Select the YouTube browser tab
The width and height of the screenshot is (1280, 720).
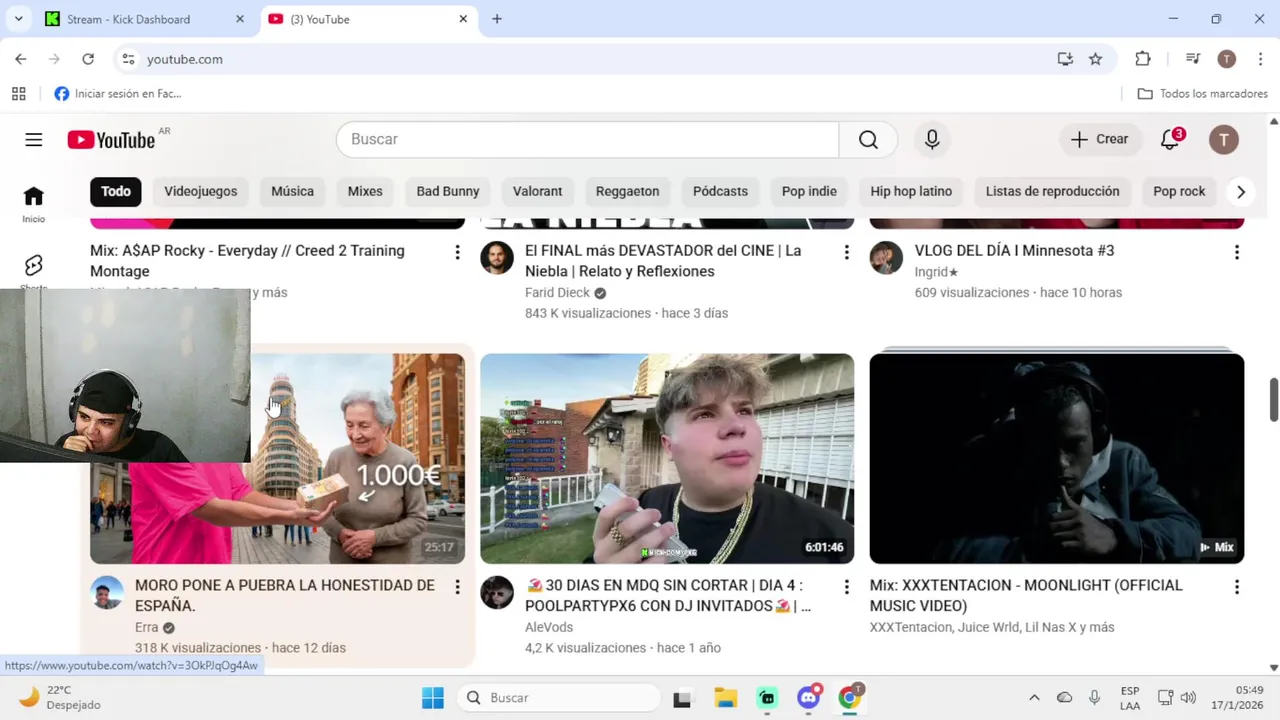point(369,19)
